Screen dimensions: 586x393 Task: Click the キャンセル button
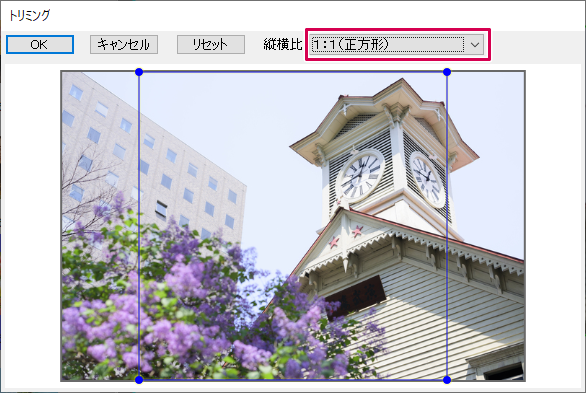coord(124,44)
